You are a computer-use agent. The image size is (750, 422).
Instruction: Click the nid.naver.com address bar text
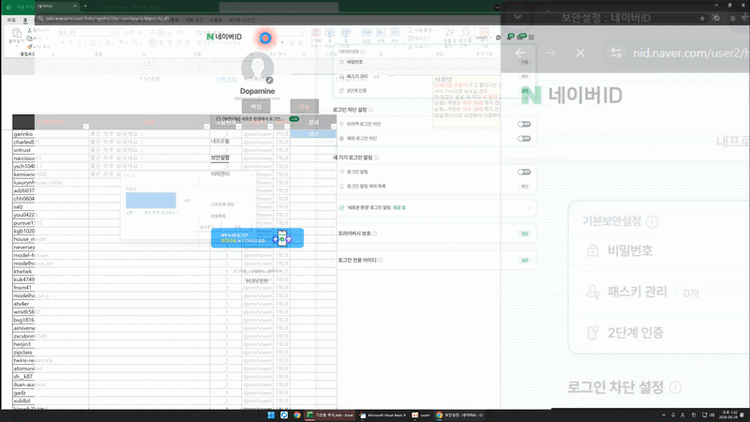coord(691,53)
